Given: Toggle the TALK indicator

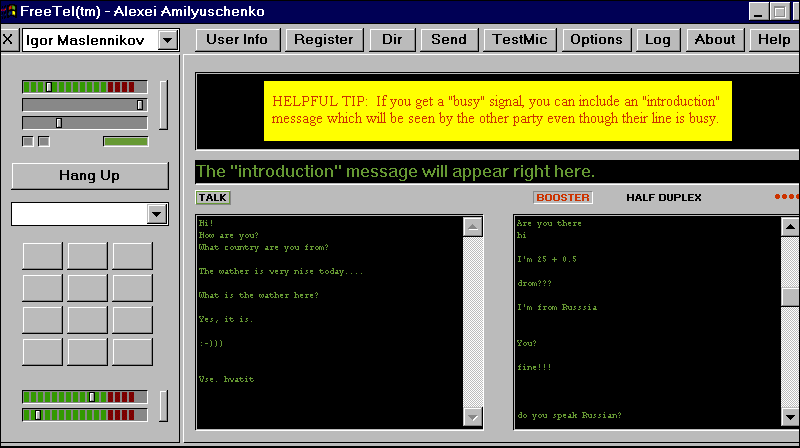Looking at the screenshot, I should (x=212, y=197).
